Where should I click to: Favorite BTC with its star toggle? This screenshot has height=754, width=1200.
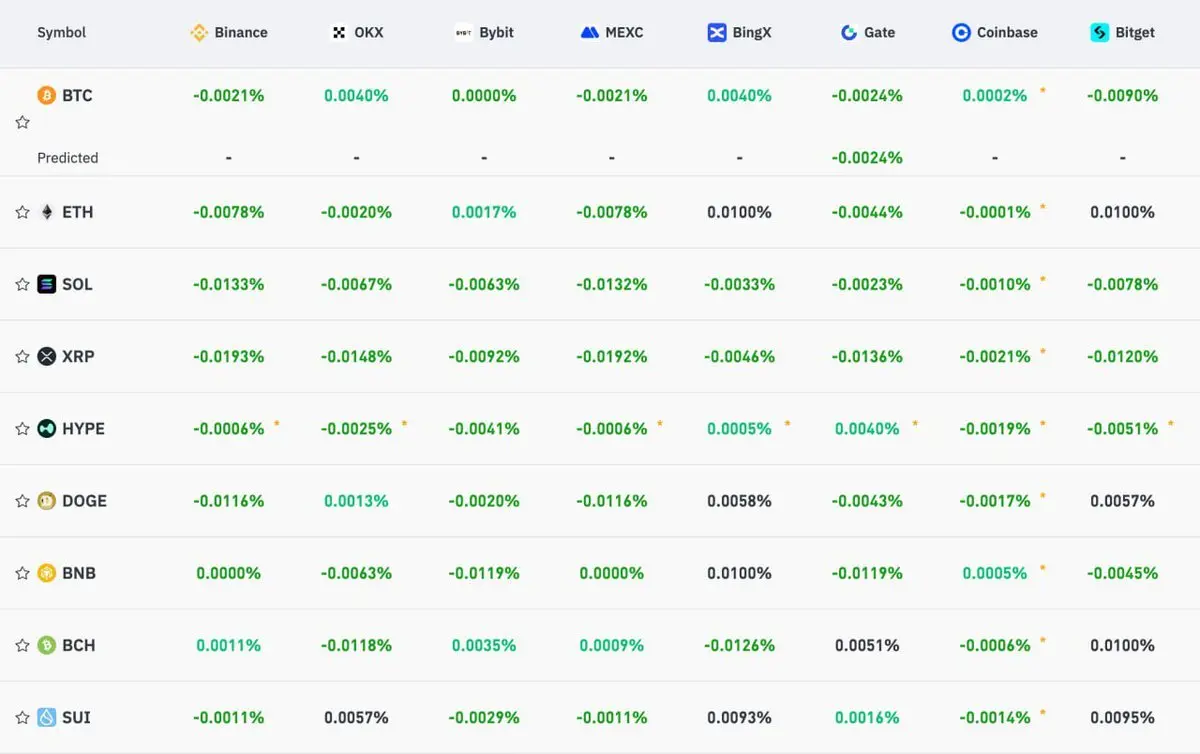[x=22, y=122]
